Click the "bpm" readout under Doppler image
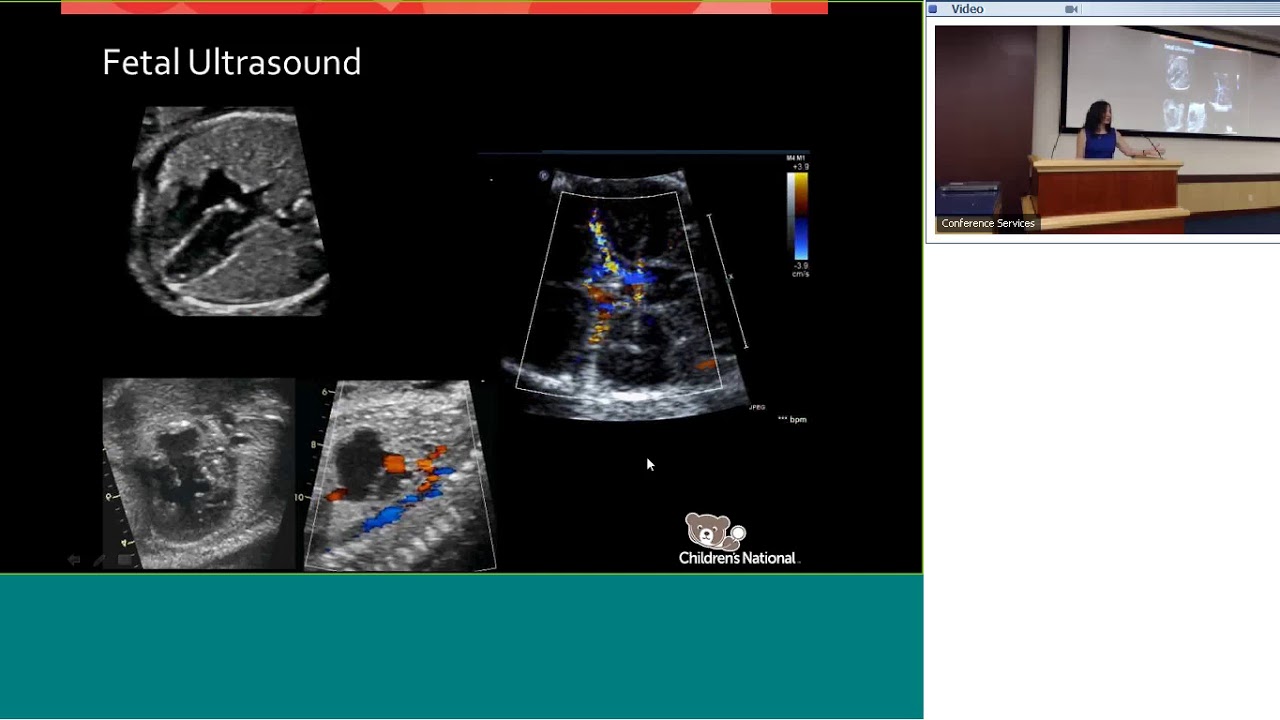Viewport: 1280px width, 720px height. click(x=792, y=420)
